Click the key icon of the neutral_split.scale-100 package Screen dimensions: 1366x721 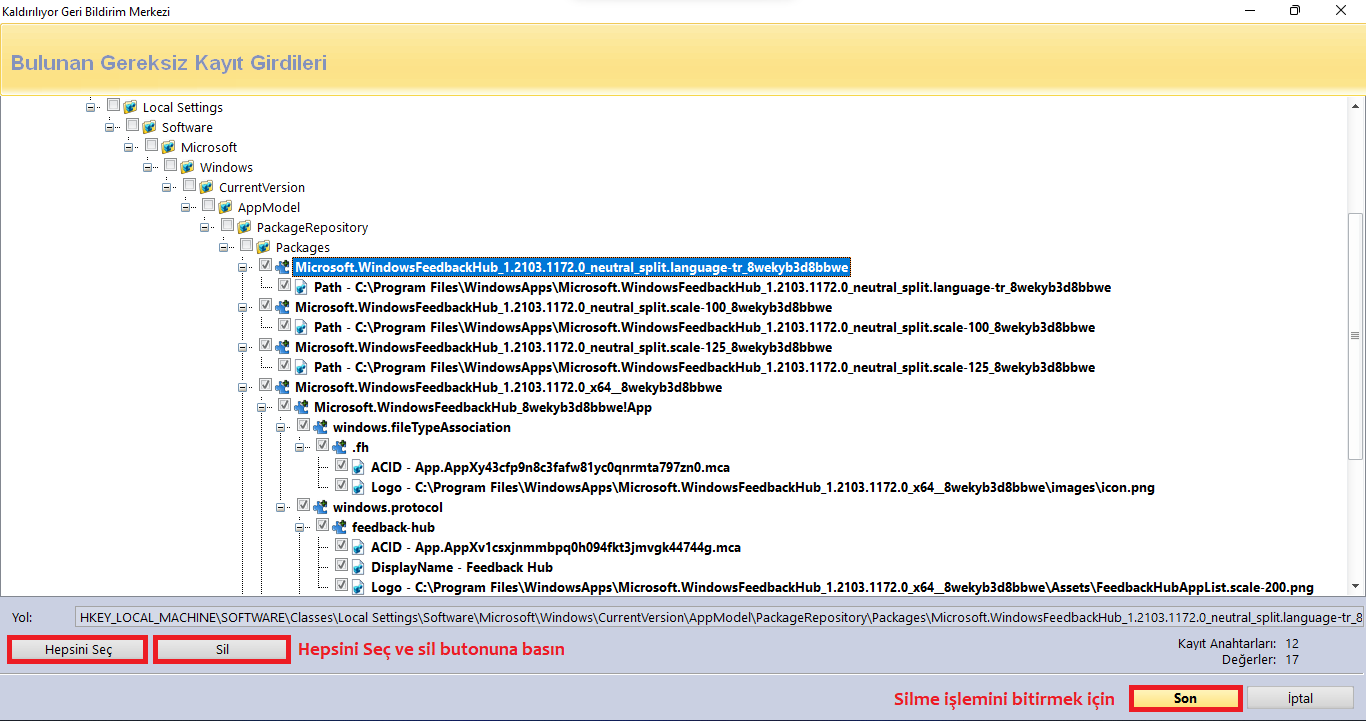283,307
